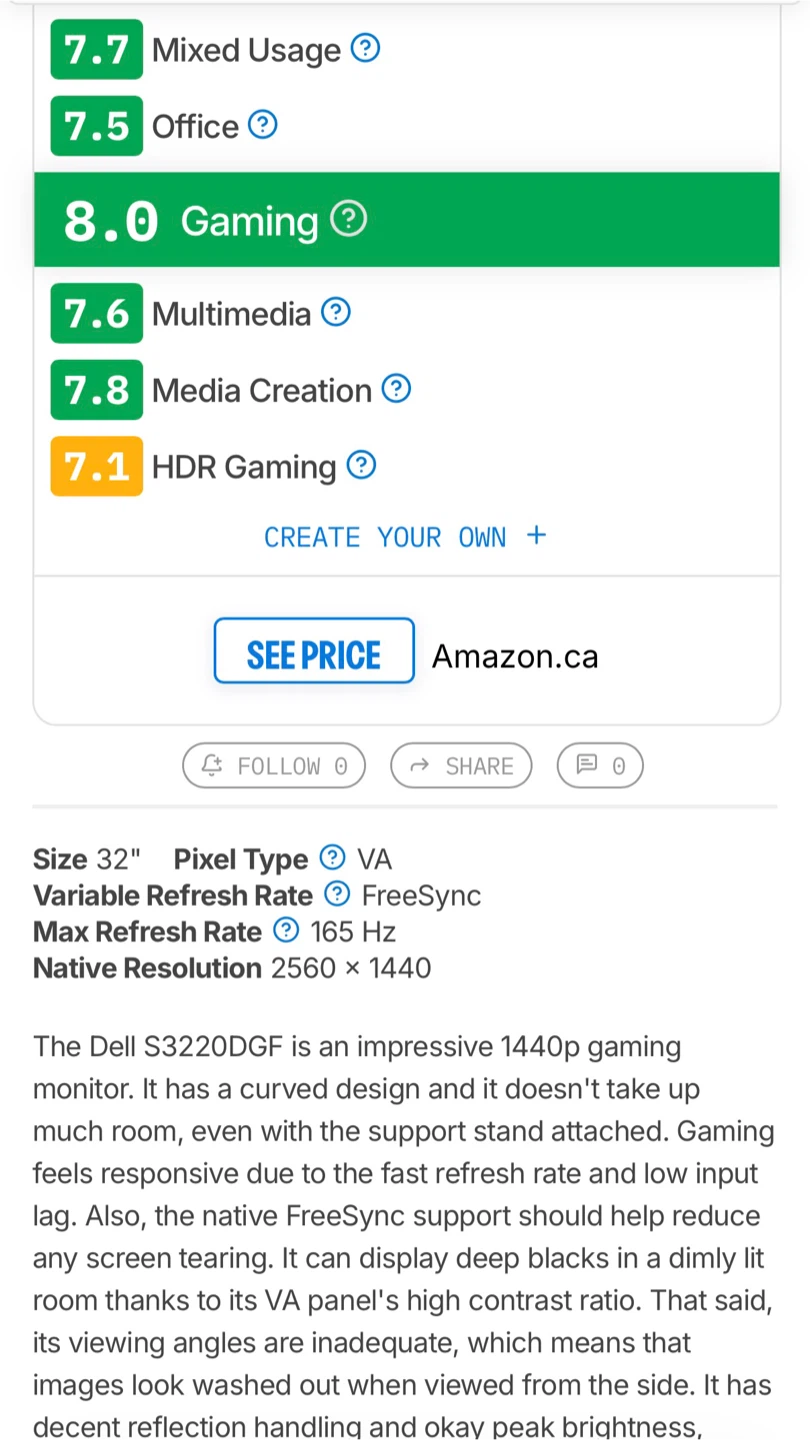Click the 7.1 HDR Gaming score badge
The height and width of the screenshot is (1440, 810).
97,466
